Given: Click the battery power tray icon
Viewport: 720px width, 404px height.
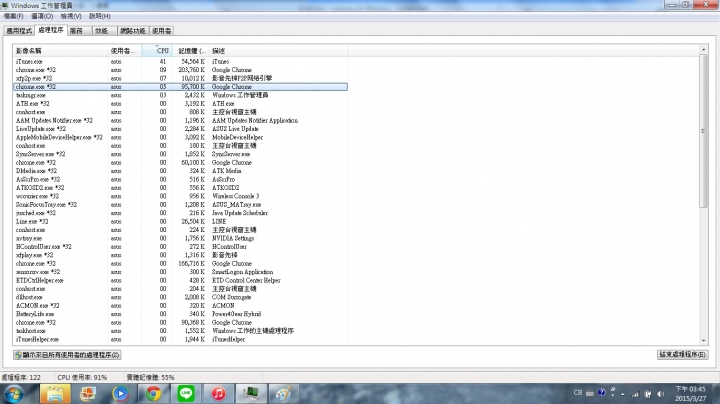Looking at the screenshot, I should [648, 394].
